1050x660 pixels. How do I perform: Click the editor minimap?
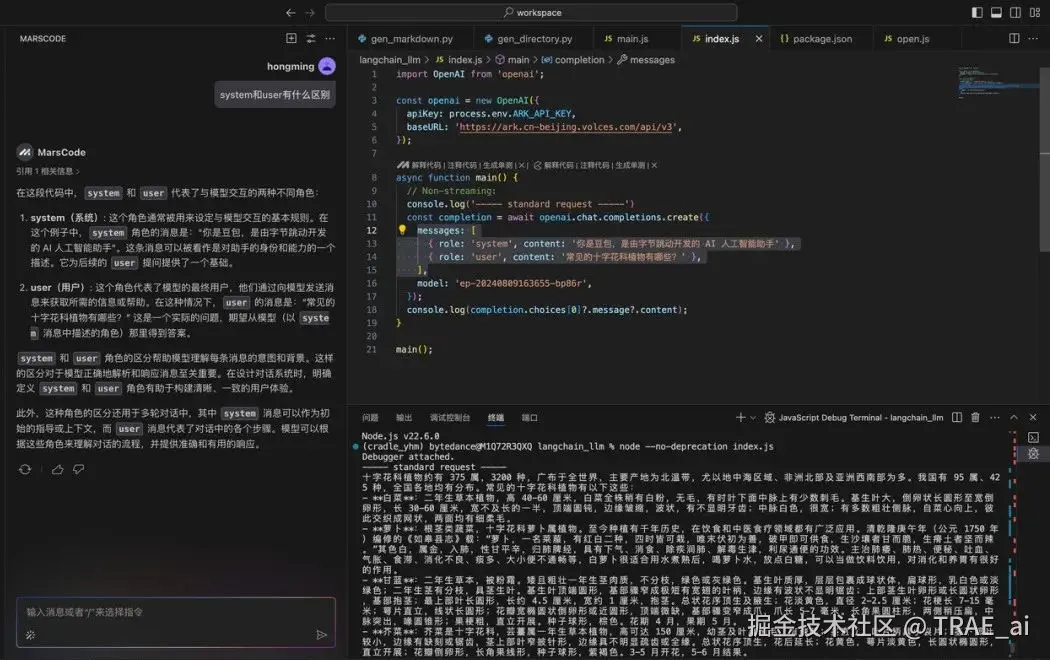997,84
